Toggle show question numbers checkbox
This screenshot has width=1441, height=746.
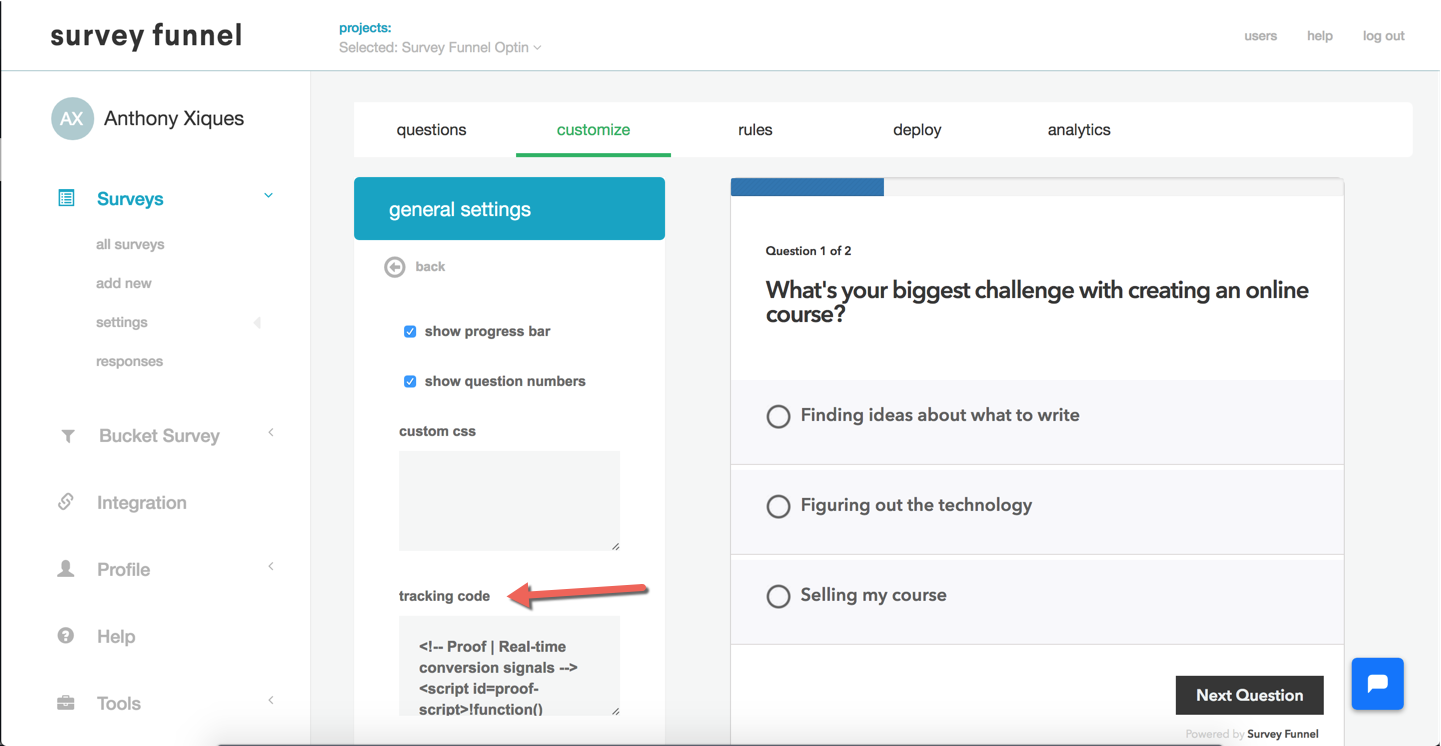pos(410,381)
